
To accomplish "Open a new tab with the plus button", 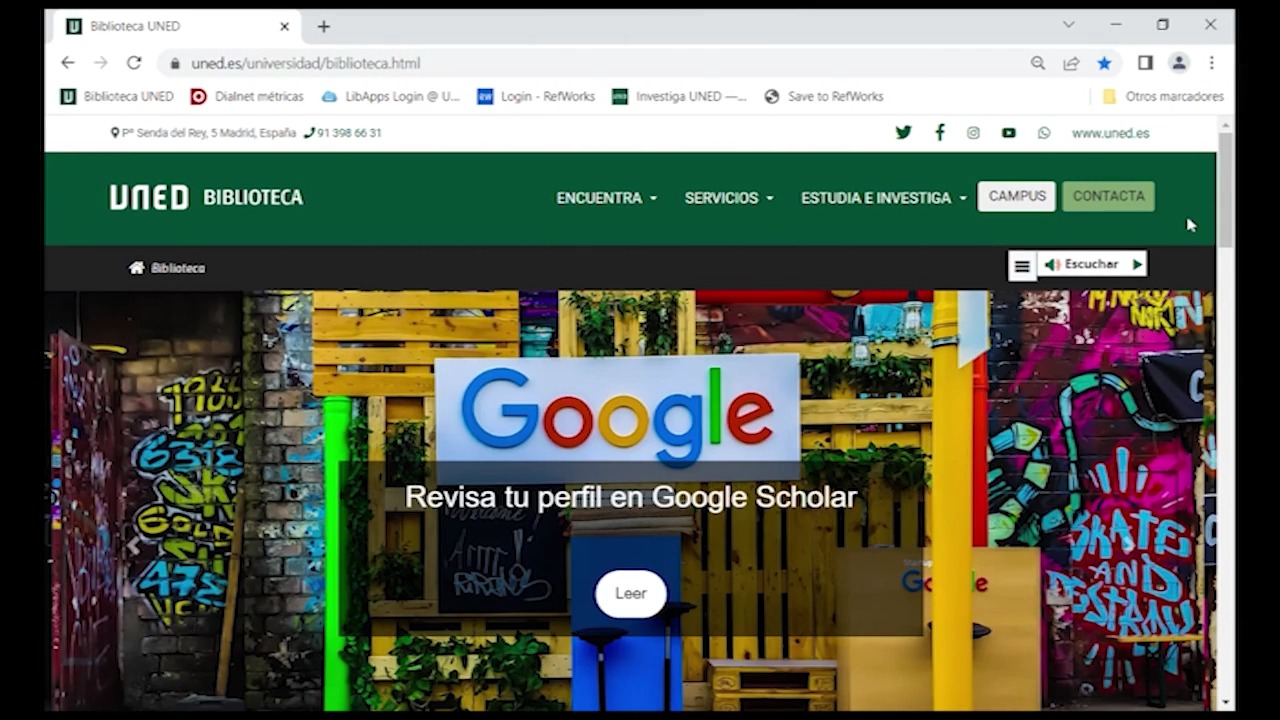I will pos(323,27).
